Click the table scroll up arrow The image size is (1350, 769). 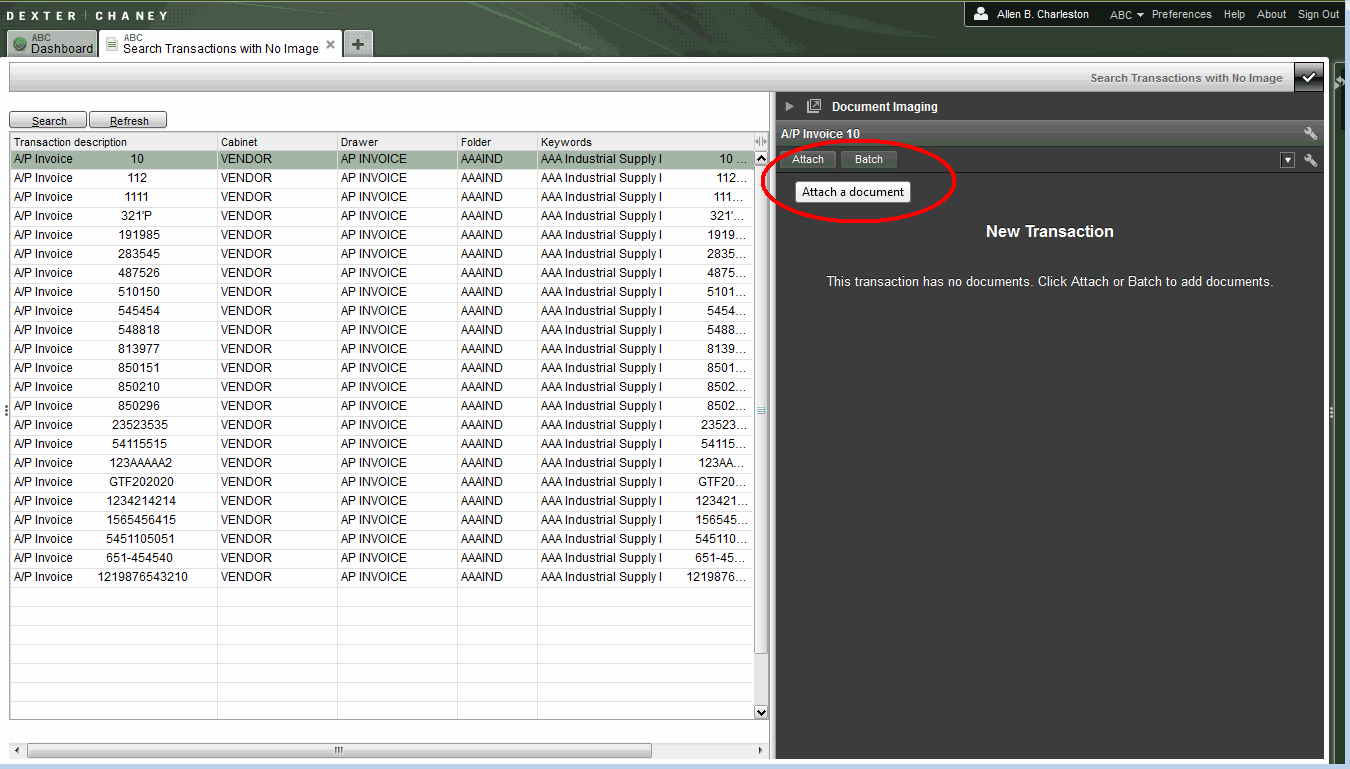760,159
